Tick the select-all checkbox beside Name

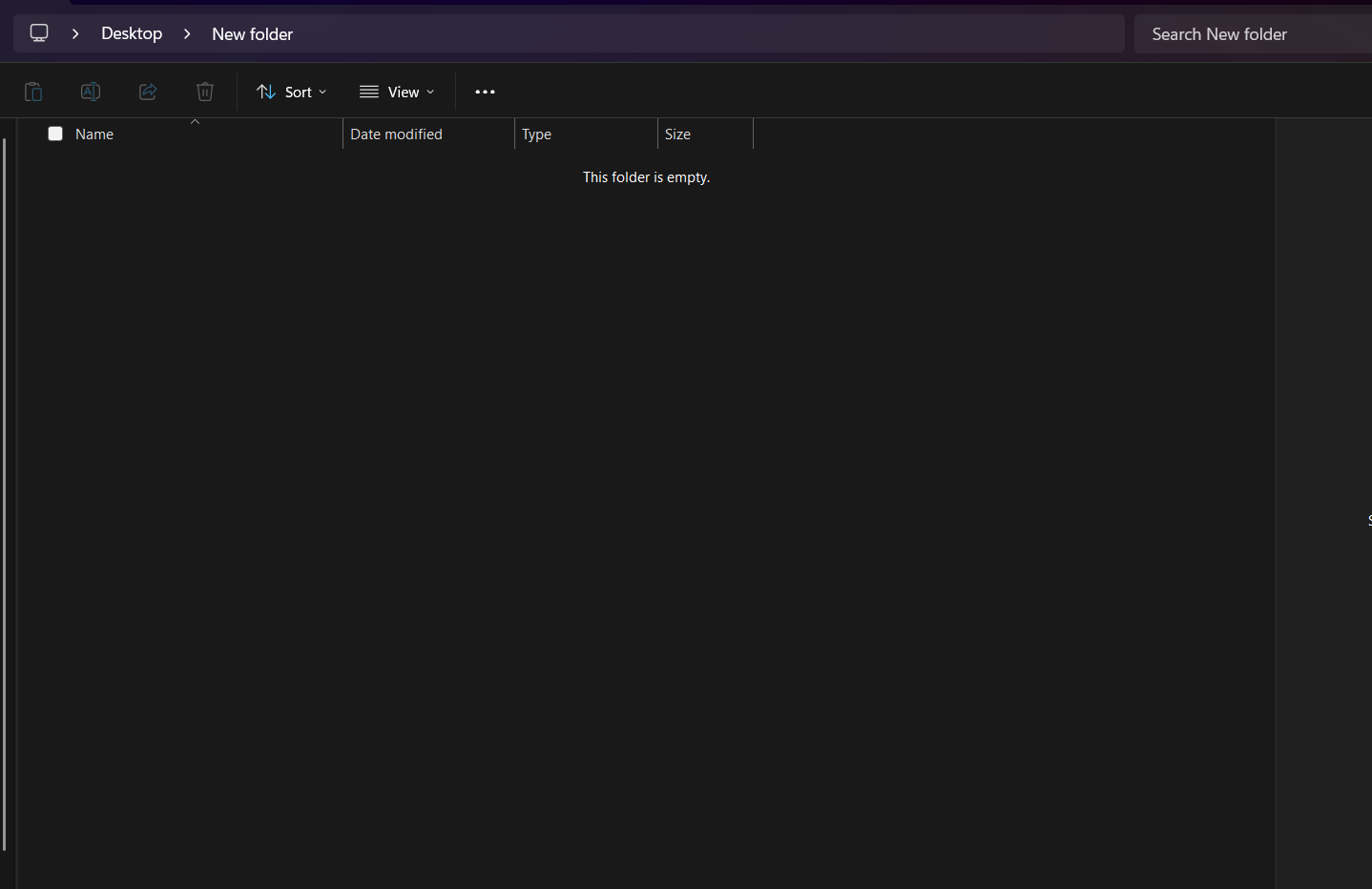pyautogui.click(x=55, y=134)
